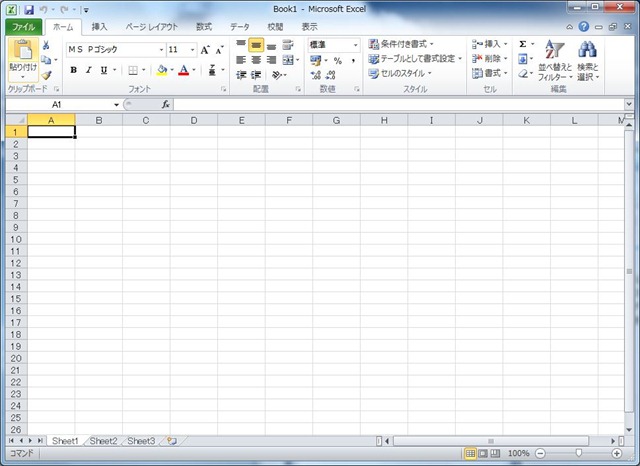
Task: Click the top align icon
Action: point(241,44)
